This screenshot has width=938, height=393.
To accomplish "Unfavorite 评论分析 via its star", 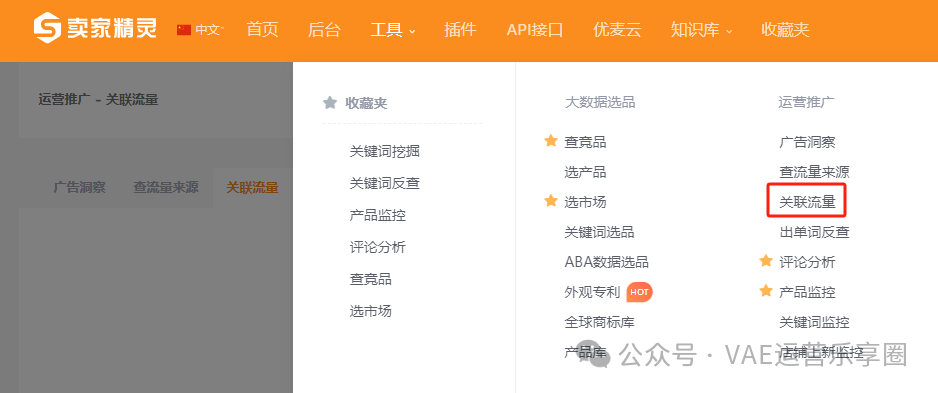I will (x=766, y=261).
